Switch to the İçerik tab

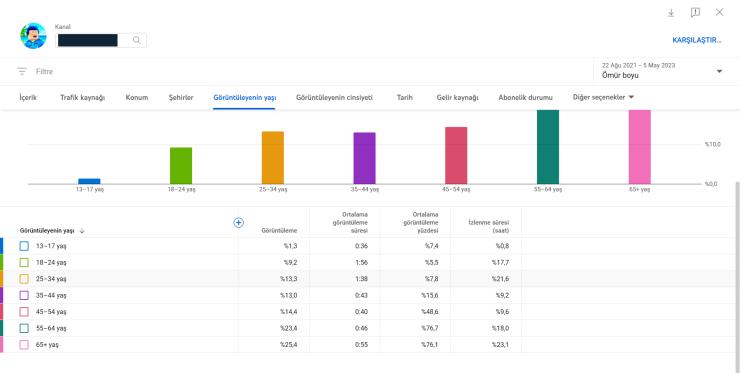pos(28,97)
